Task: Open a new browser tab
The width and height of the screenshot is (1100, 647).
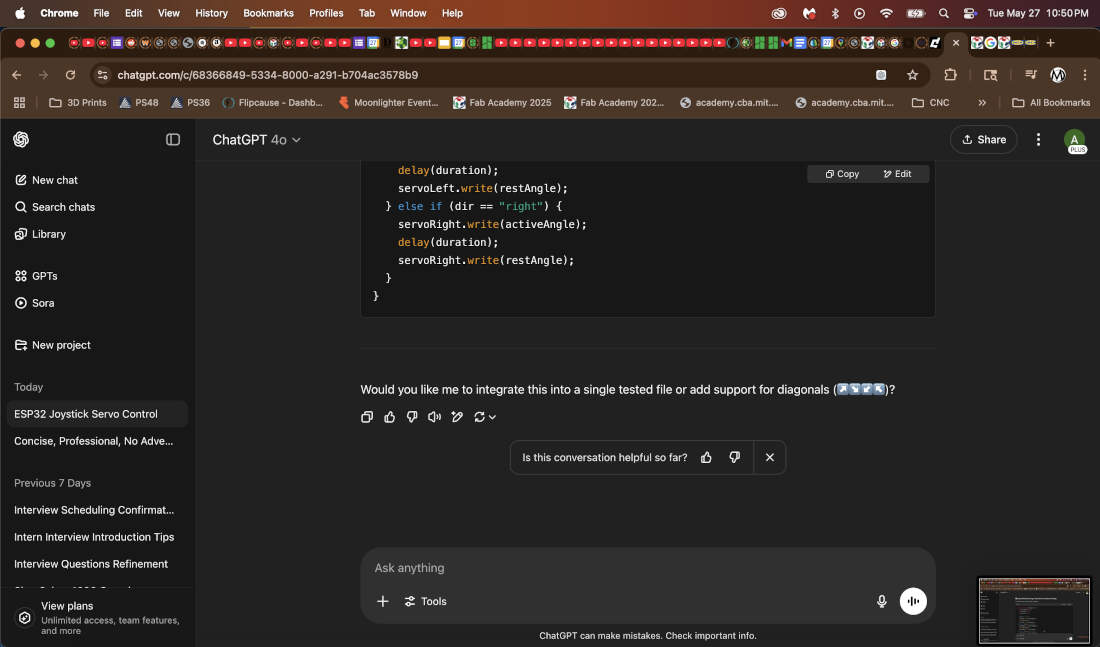Action: tap(1050, 43)
